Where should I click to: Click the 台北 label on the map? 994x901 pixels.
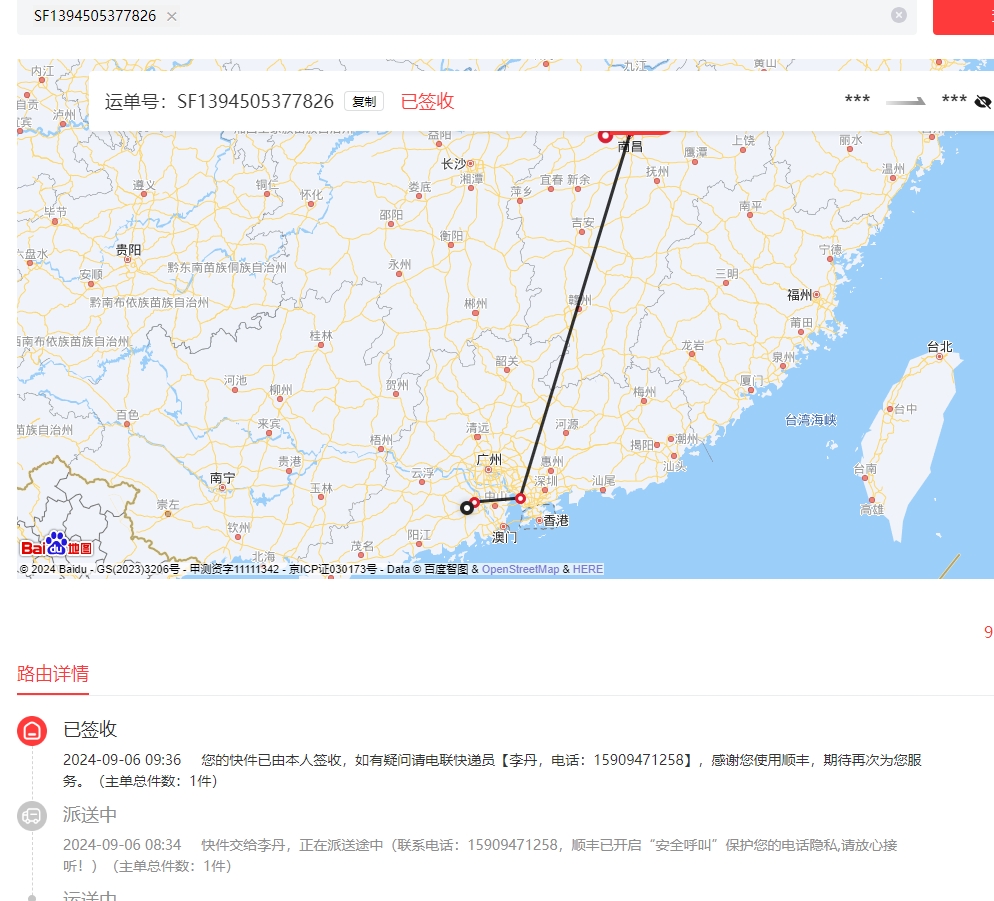(939, 346)
